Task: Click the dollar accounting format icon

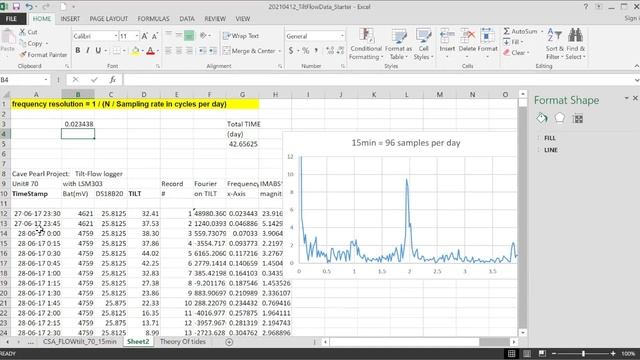Action: pos(291,51)
